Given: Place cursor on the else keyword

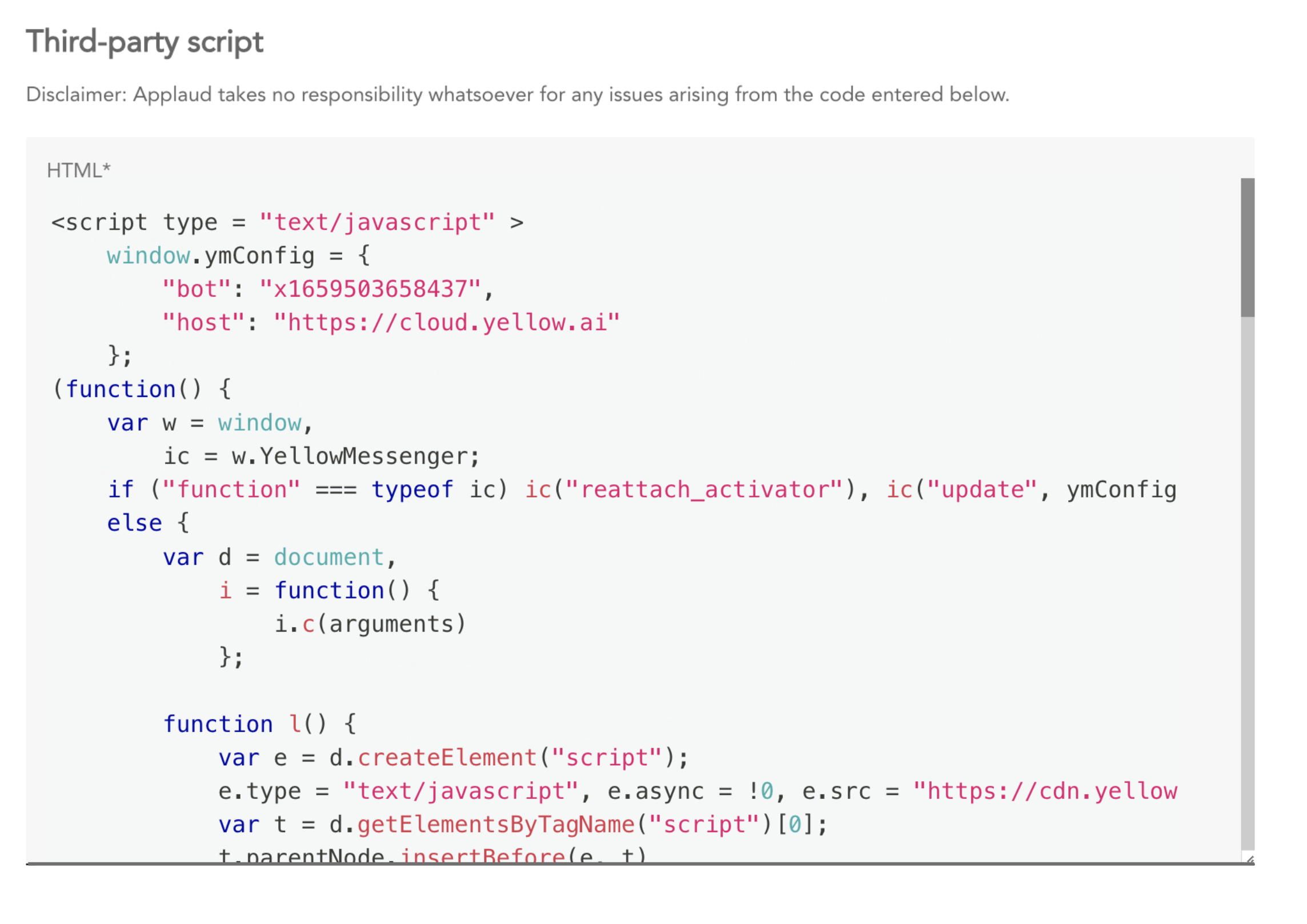Looking at the screenshot, I should tap(134, 523).
